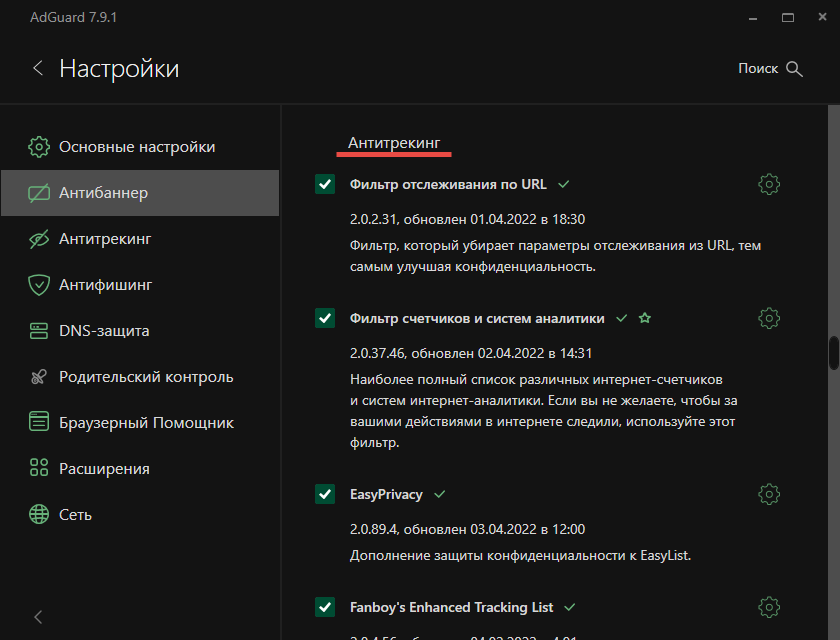Click the Настройки page heading
The width and height of the screenshot is (840, 640).
coord(119,69)
